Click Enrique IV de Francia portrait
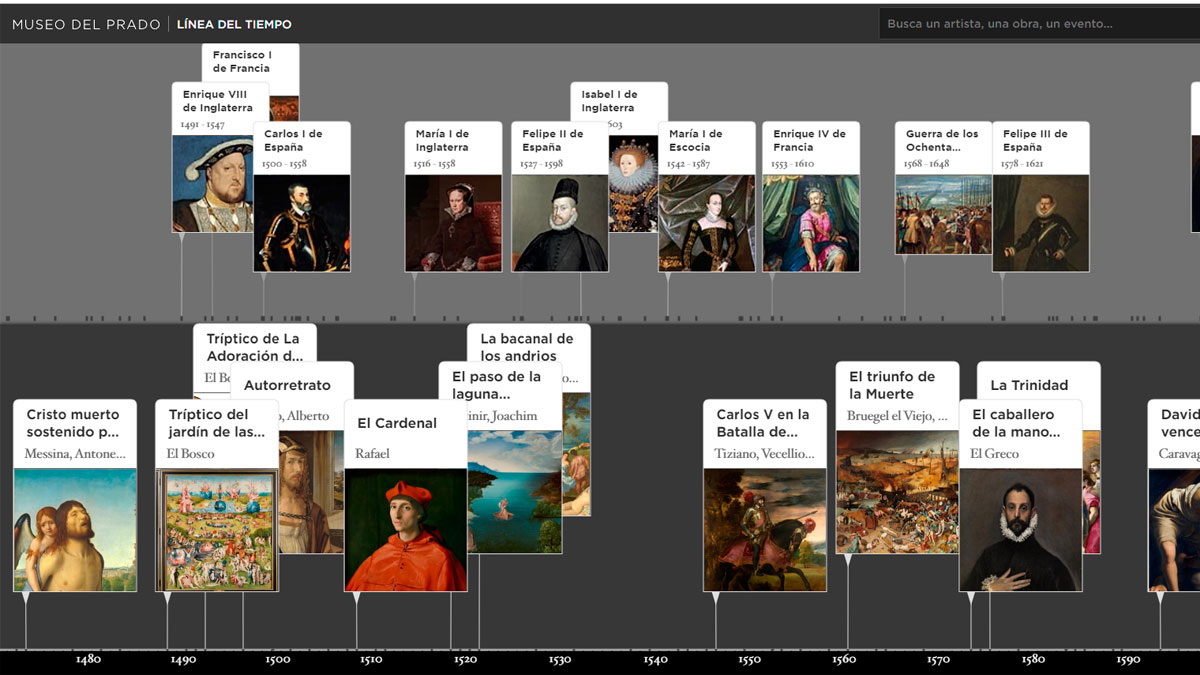The width and height of the screenshot is (1200, 675). [x=810, y=222]
